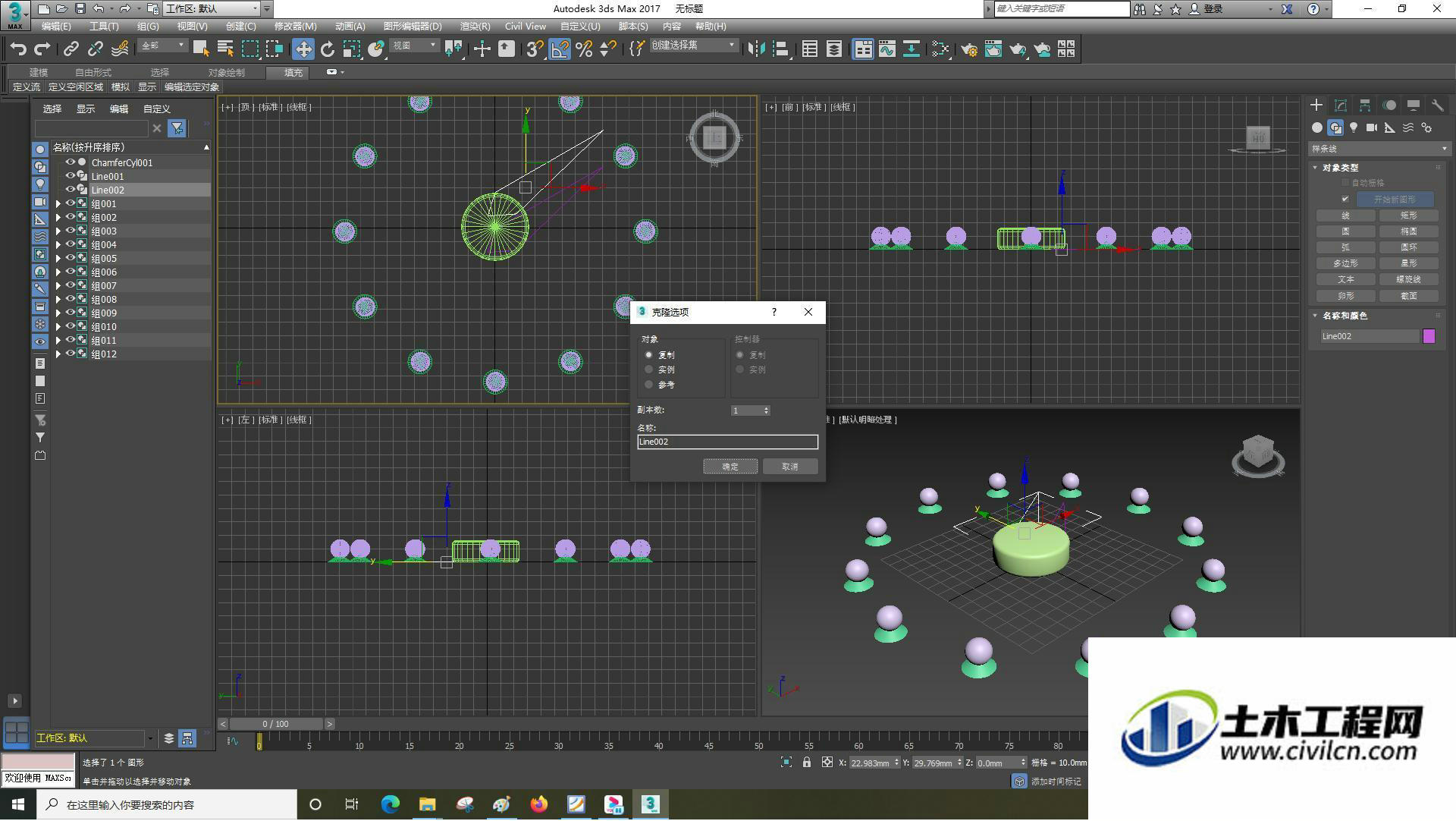Screen dimensions: 1456x821
Task: Open the Curve Editor icon
Action: pyautogui.click(x=887, y=49)
